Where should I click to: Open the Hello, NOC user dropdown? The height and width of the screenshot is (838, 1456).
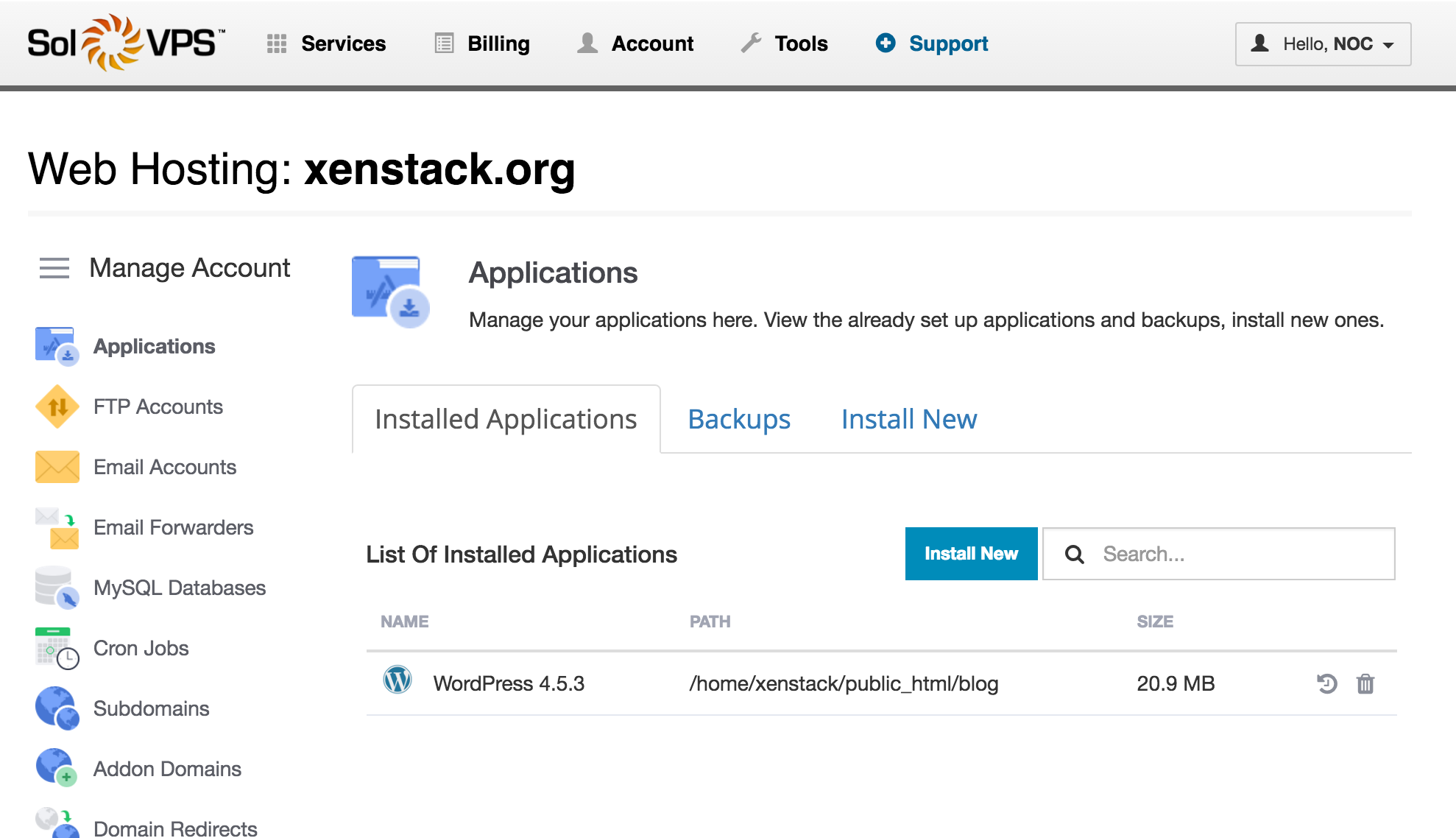coord(1323,44)
